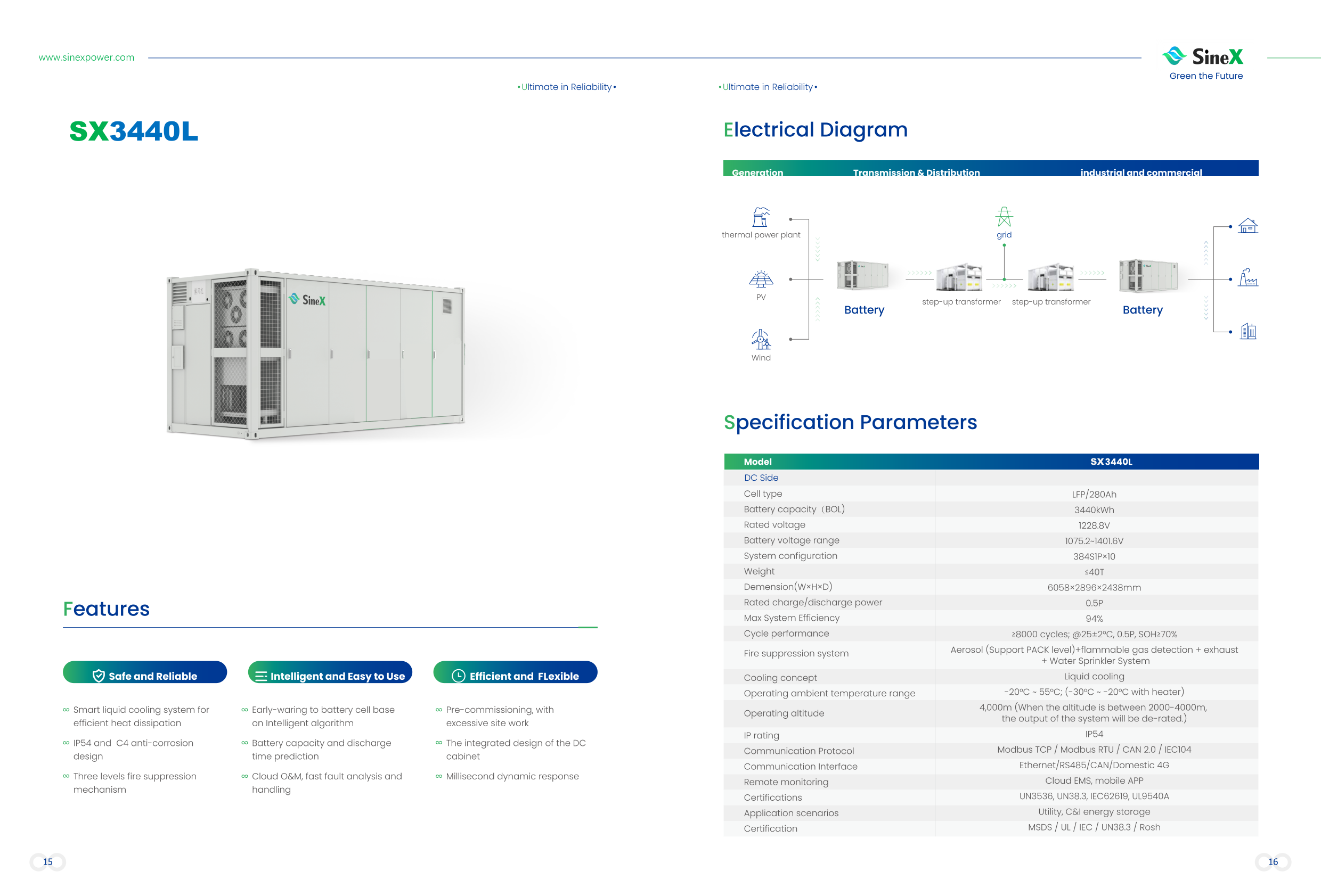Image resolution: width=1321 pixels, height=896 pixels.
Task: Click the left step-up transformer image
Action: pos(959,277)
